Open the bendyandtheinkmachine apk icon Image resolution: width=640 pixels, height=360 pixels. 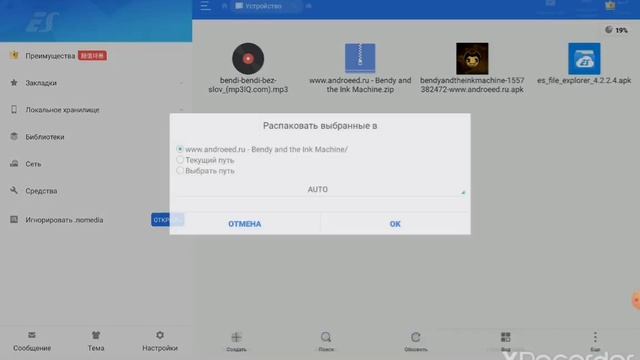pyautogui.click(x=472, y=58)
